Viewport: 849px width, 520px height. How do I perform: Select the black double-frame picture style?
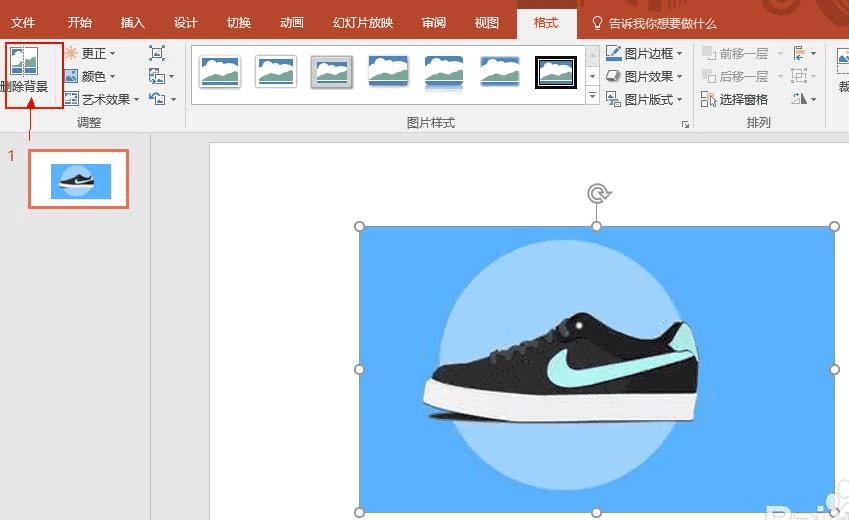[x=556, y=71]
